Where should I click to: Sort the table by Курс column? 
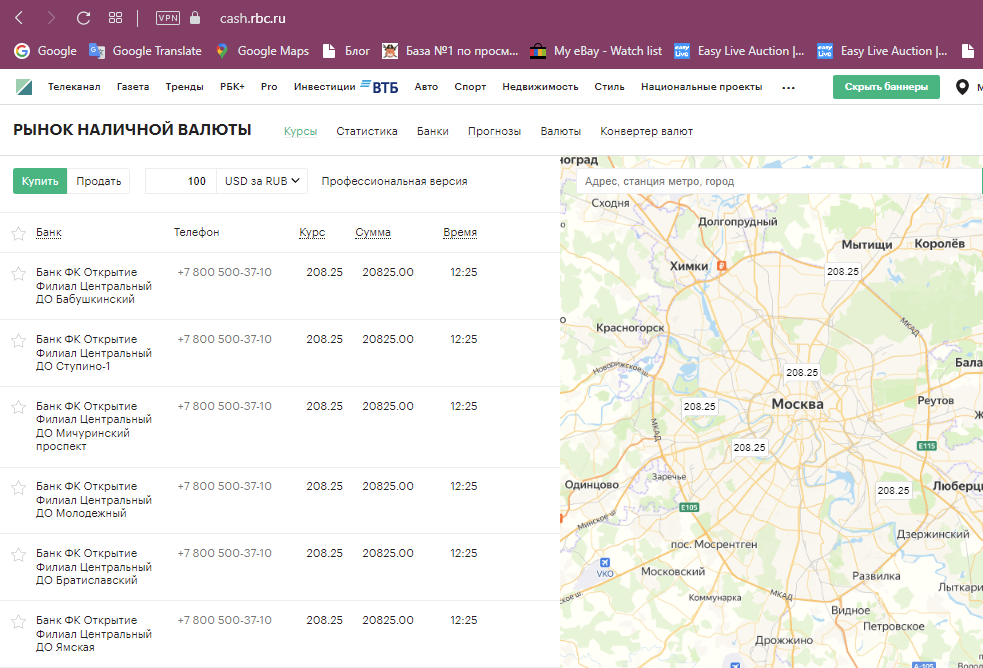312,233
